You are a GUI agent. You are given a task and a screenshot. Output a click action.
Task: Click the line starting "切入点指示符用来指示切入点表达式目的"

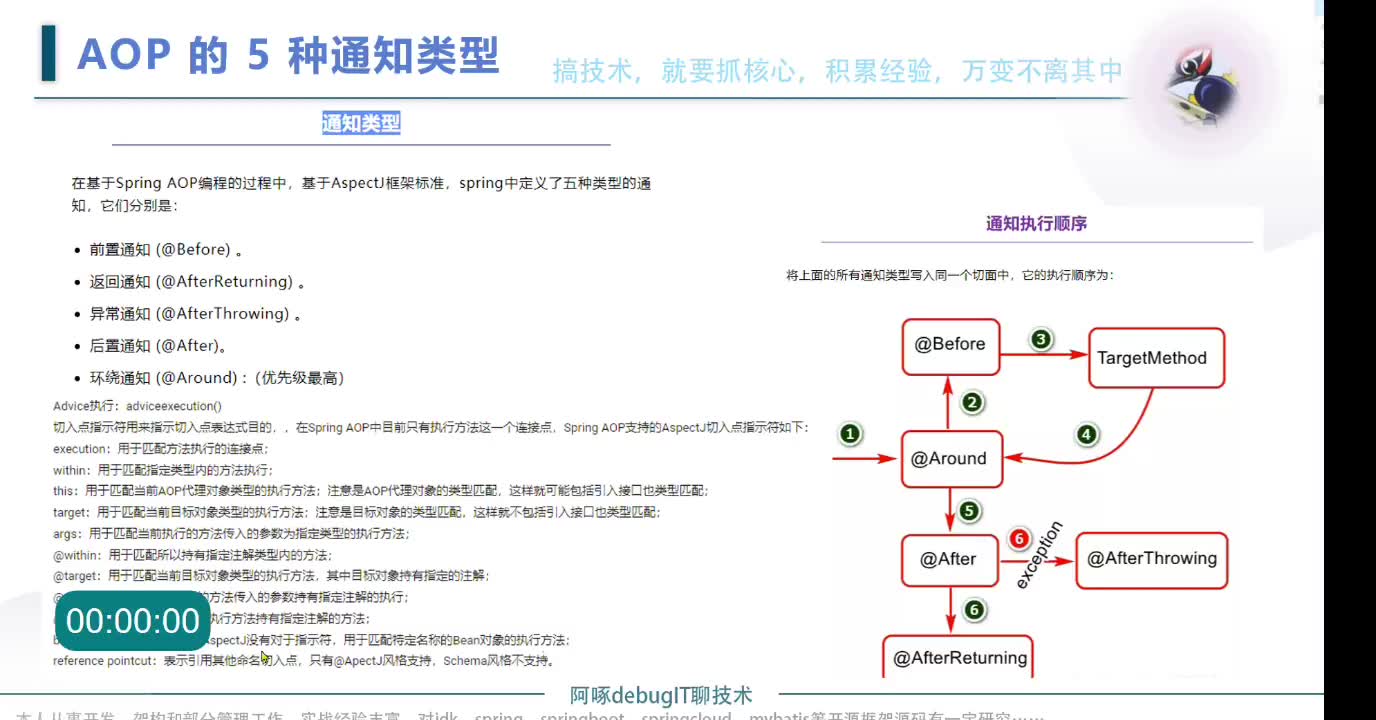point(431,427)
